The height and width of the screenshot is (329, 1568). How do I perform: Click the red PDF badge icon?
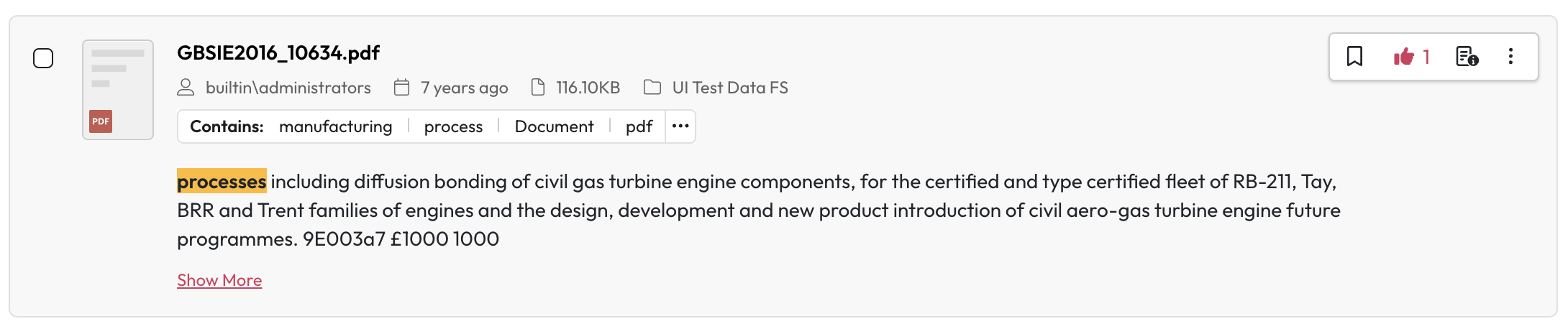101,121
